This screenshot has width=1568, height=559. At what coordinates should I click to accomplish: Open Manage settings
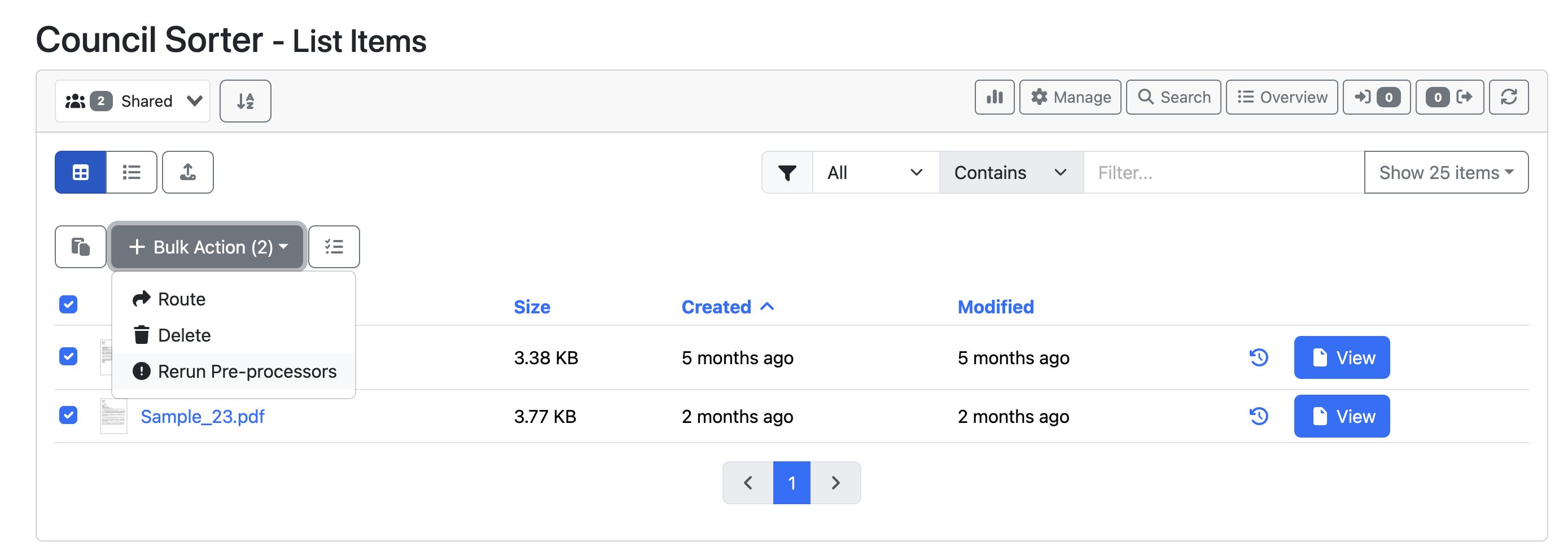tap(1070, 98)
